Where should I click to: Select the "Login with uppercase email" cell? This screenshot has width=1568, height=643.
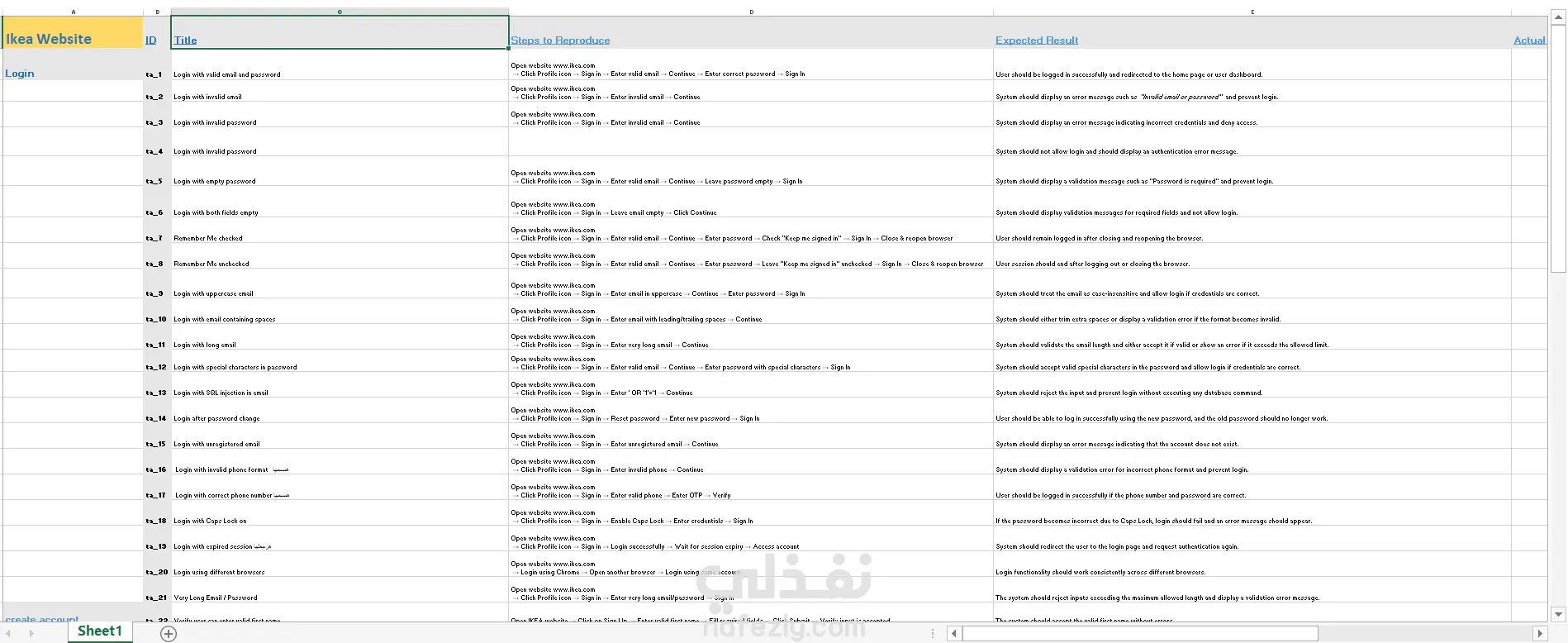point(340,283)
